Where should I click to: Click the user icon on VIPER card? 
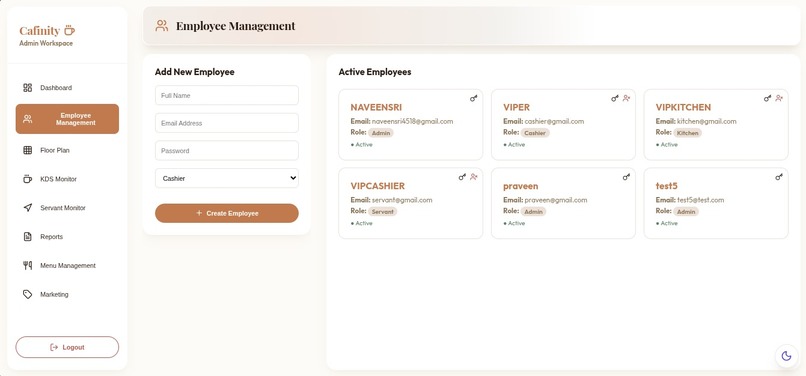click(x=626, y=98)
